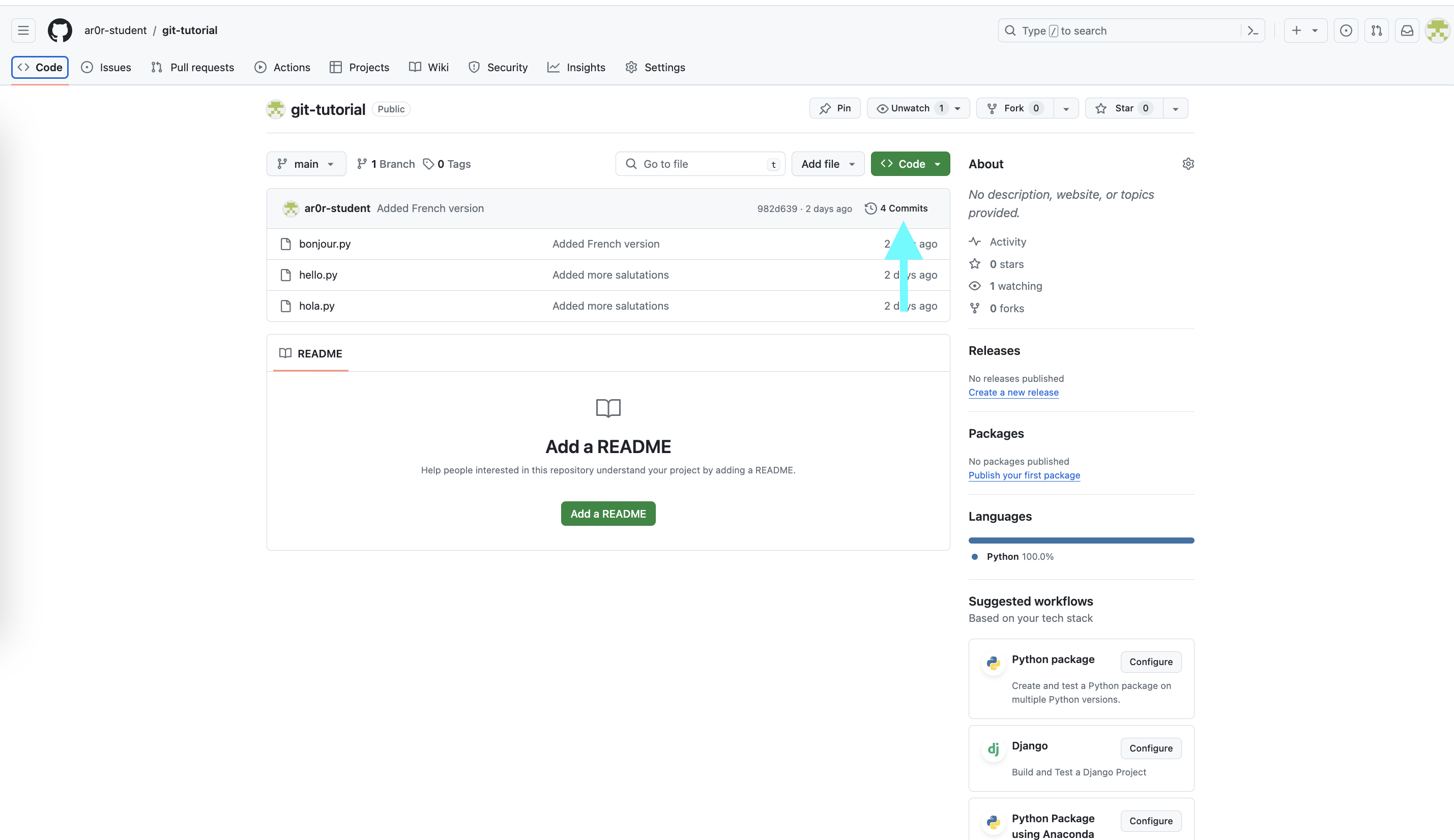Screen dimensions: 1454x840
Task: Open the hamburger navigation menu
Action: [x=23, y=31]
